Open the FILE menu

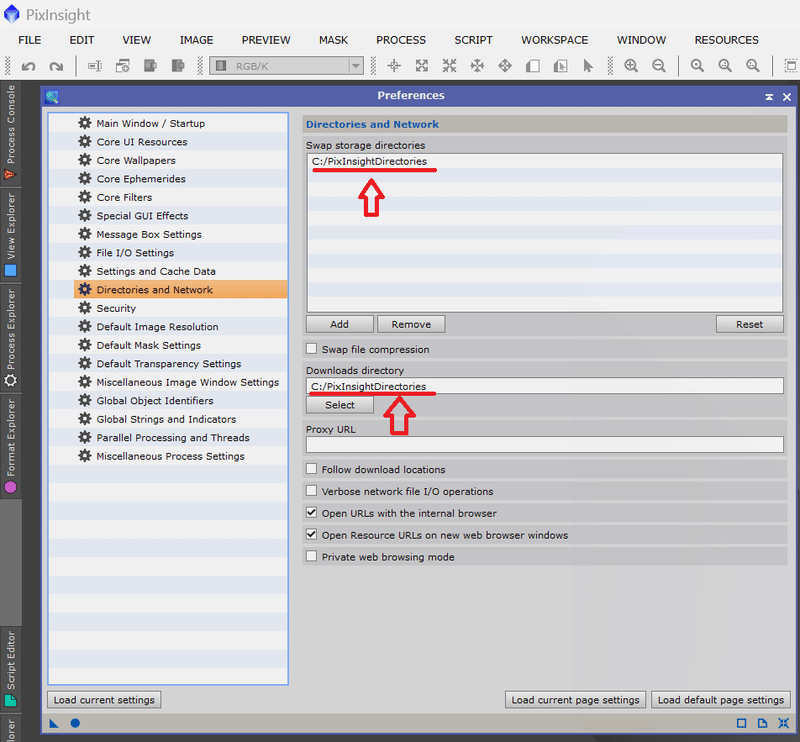(x=30, y=40)
